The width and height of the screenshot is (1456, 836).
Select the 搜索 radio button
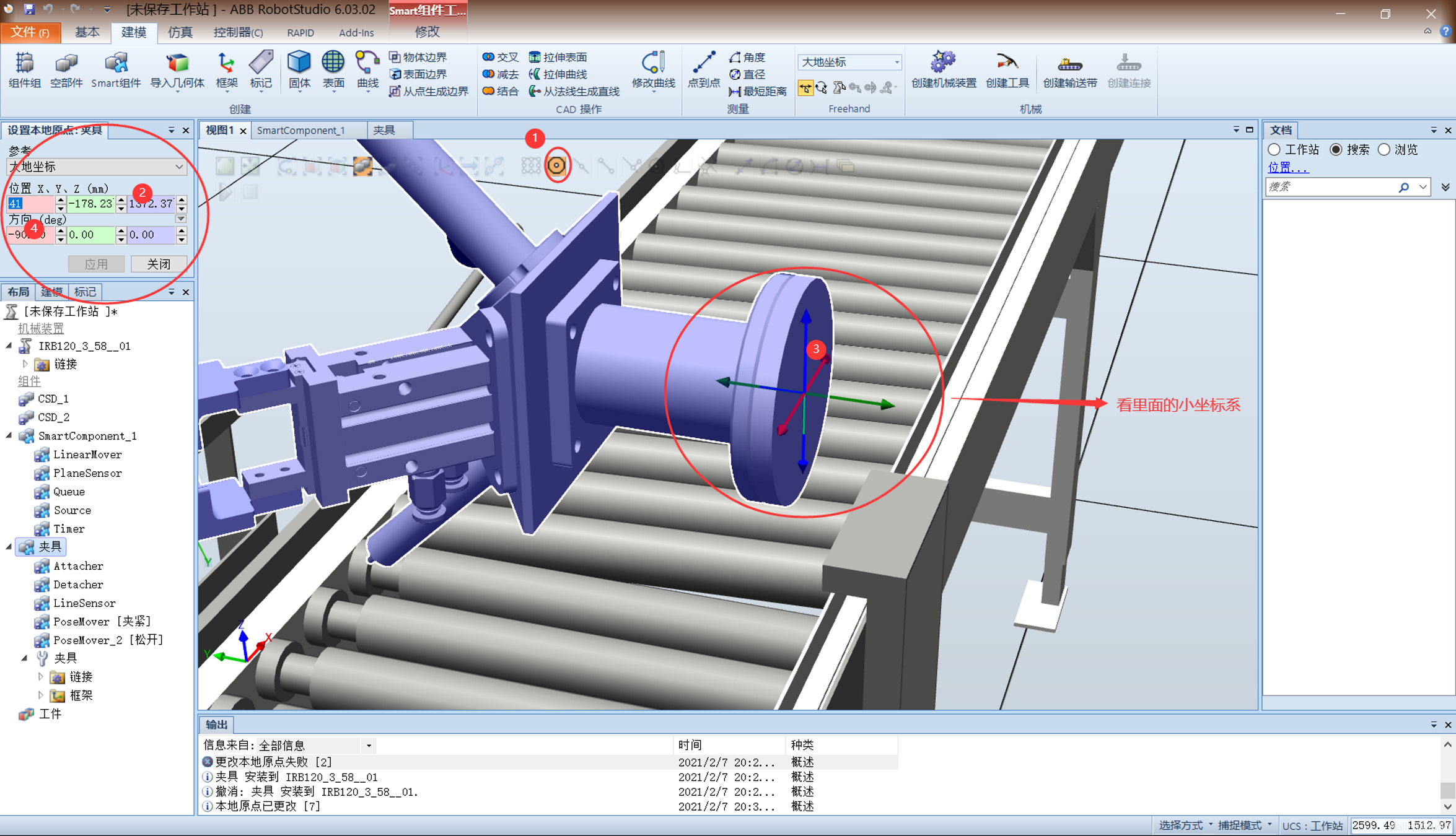tap(1336, 150)
